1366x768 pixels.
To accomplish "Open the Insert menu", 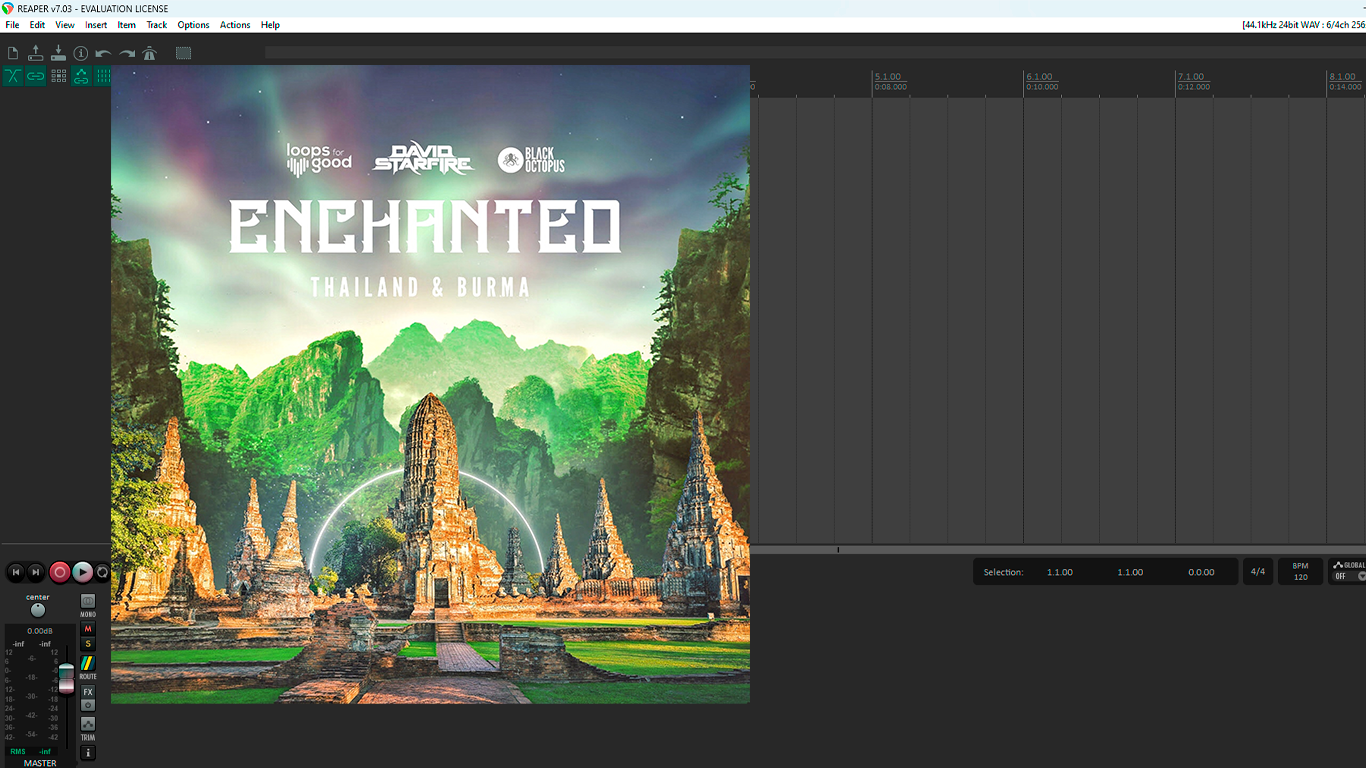I will (96, 25).
